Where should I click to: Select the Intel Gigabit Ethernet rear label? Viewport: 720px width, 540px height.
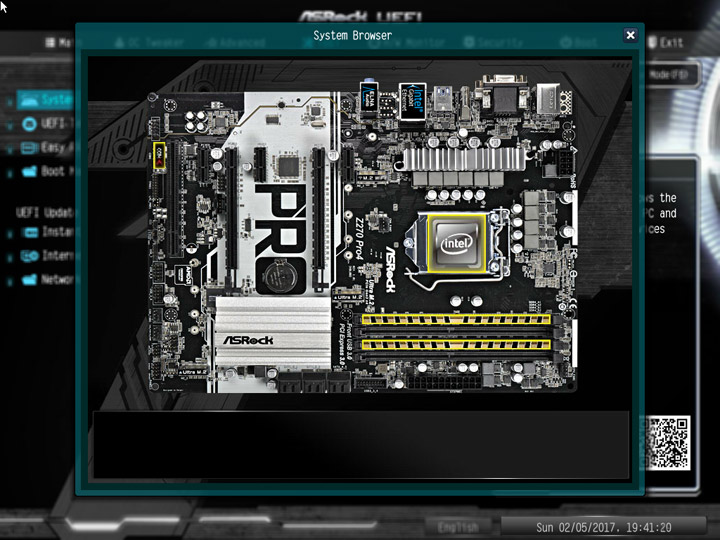pyautogui.click(x=412, y=101)
